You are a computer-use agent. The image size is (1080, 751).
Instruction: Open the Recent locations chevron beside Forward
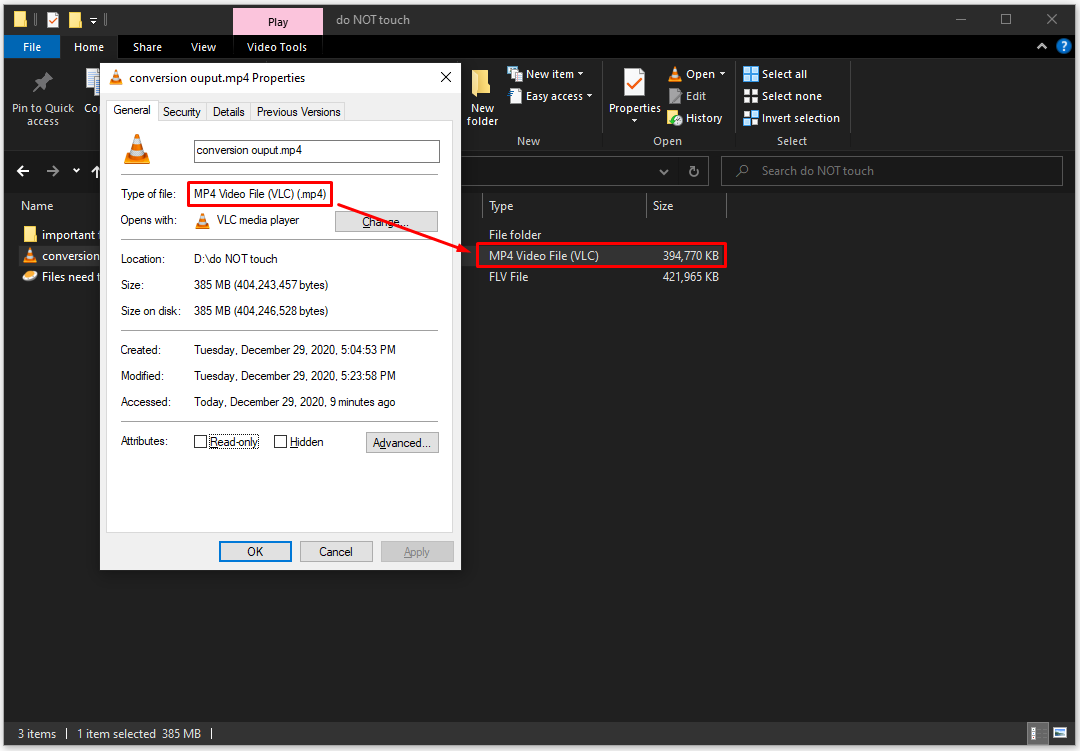coord(76,171)
